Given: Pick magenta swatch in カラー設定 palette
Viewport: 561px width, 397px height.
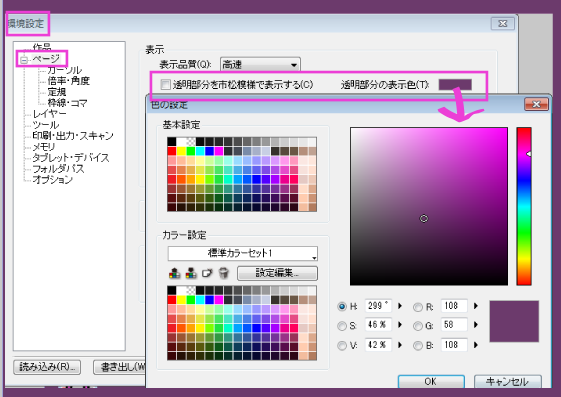Looking at the screenshot, I should tap(219, 299).
